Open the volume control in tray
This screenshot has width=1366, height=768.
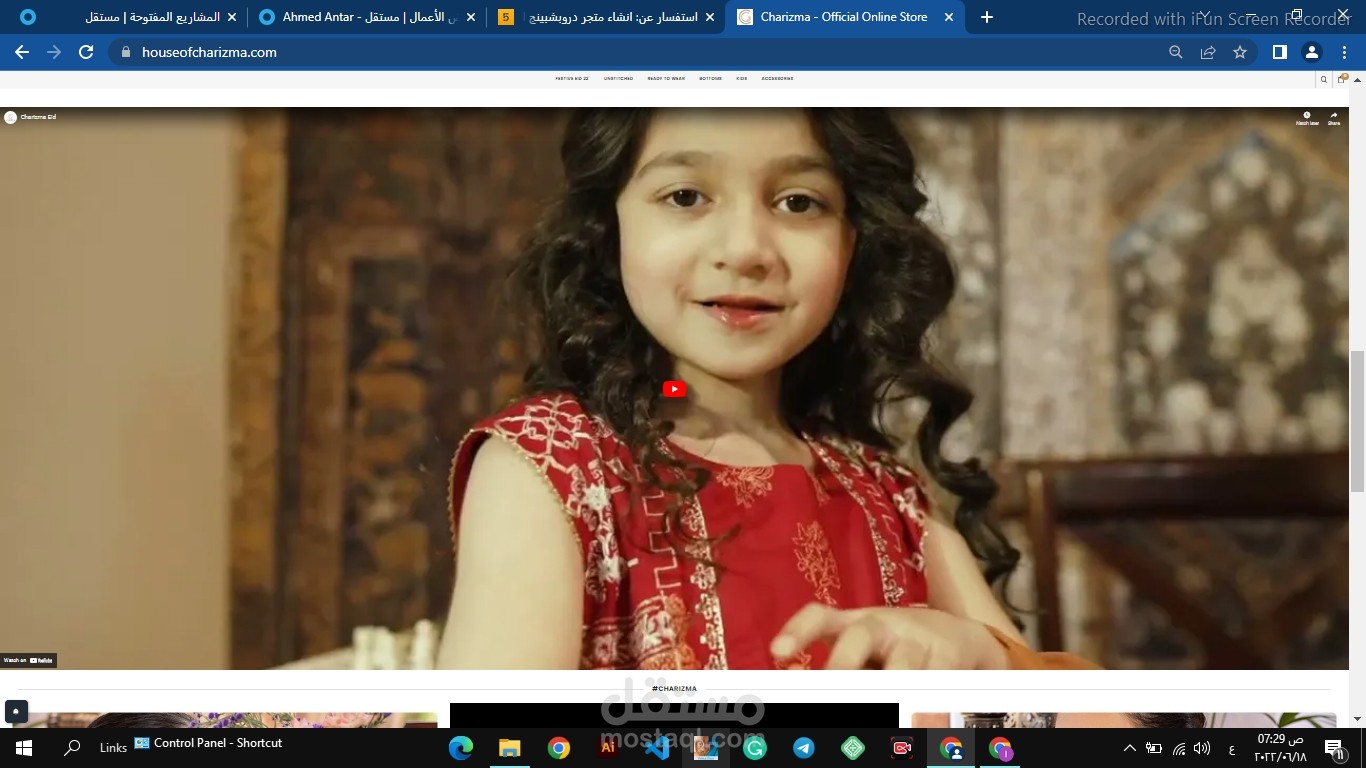coord(1203,748)
